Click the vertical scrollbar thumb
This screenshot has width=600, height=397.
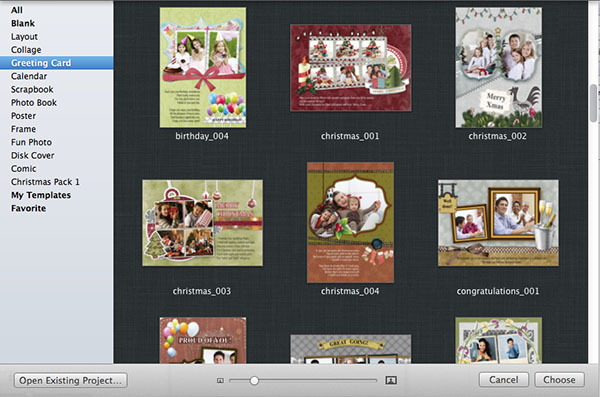pos(593,103)
